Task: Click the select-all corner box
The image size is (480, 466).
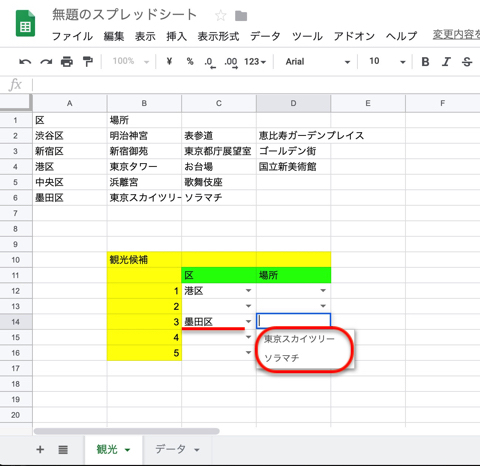Action: pyautogui.click(x=16, y=103)
